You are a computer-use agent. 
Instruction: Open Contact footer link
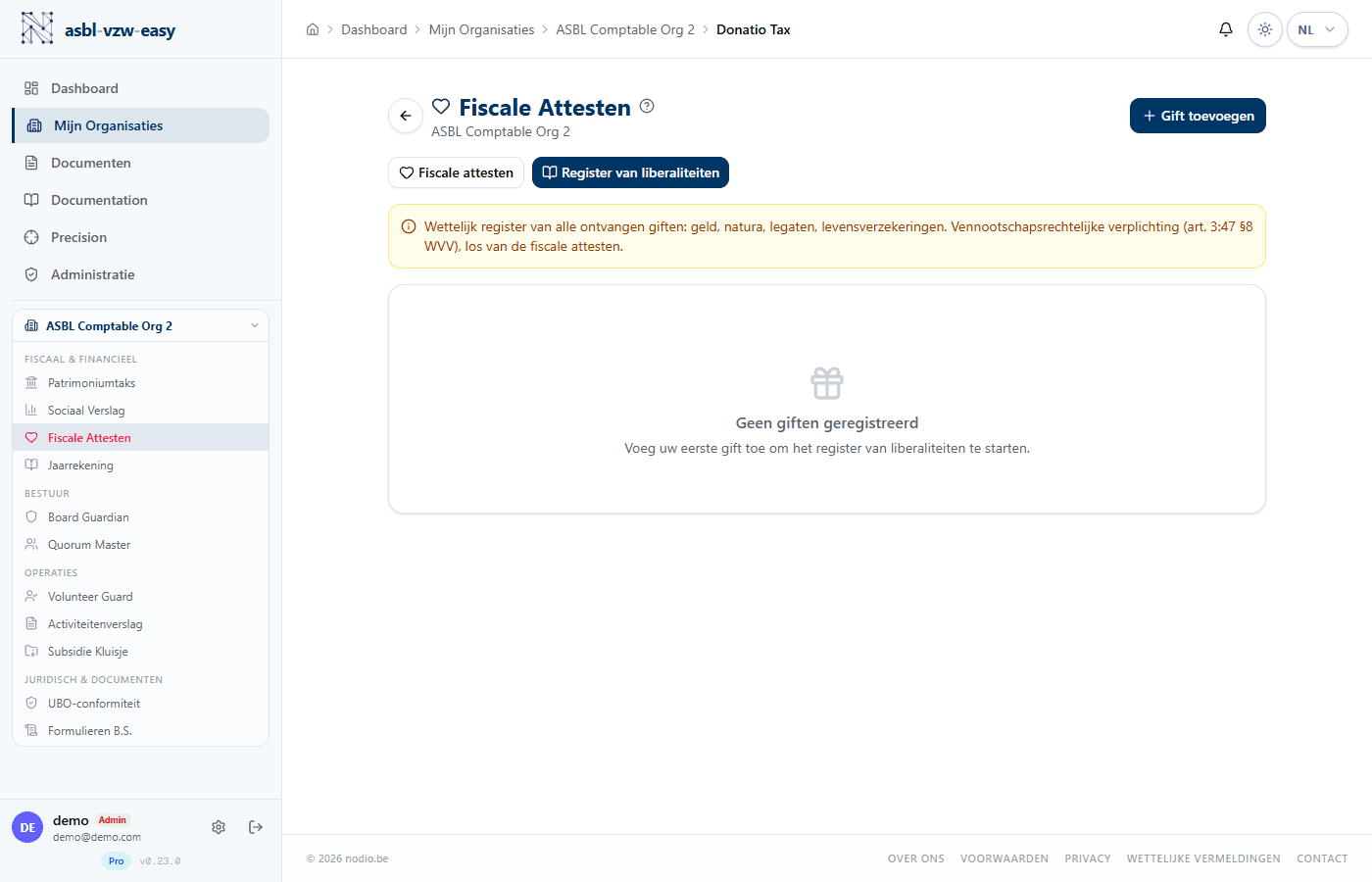coord(1322,858)
